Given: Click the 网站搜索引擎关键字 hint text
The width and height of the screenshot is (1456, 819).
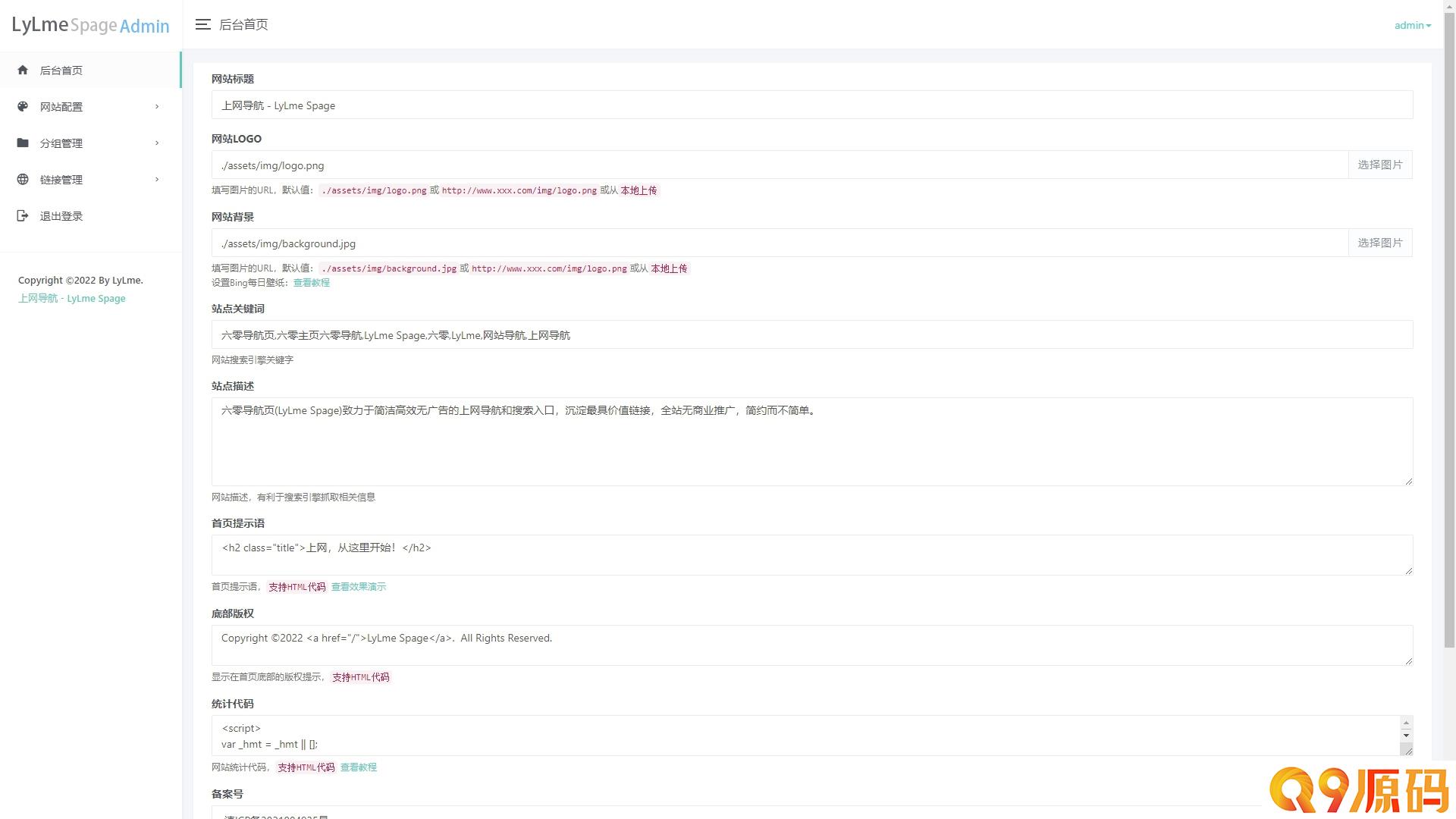Looking at the screenshot, I should (253, 359).
